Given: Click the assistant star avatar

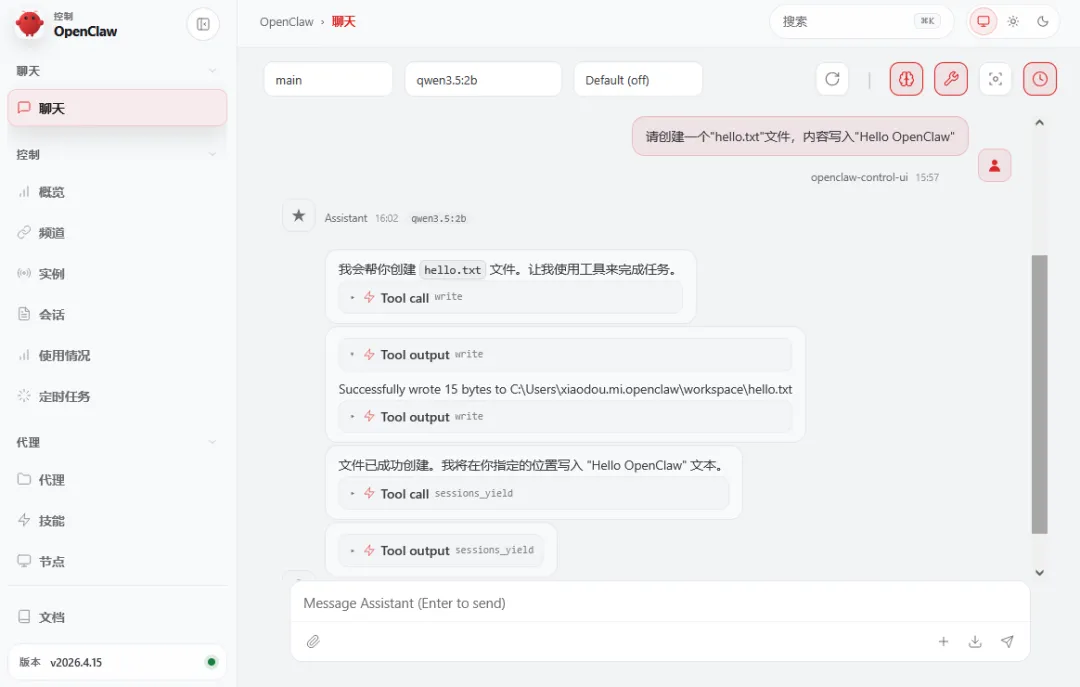Looking at the screenshot, I should (x=299, y=216).
